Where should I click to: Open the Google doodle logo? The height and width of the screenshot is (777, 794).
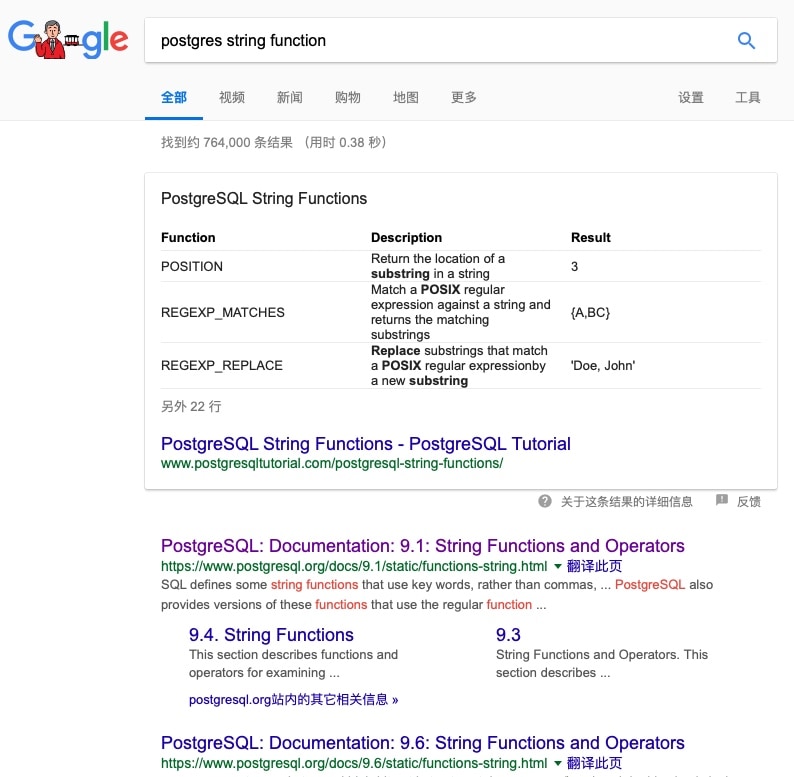68,40
